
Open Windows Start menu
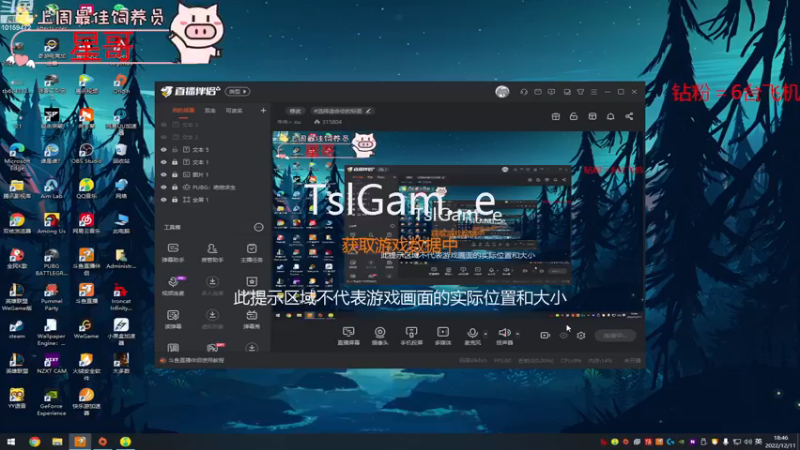click(11, 441)
